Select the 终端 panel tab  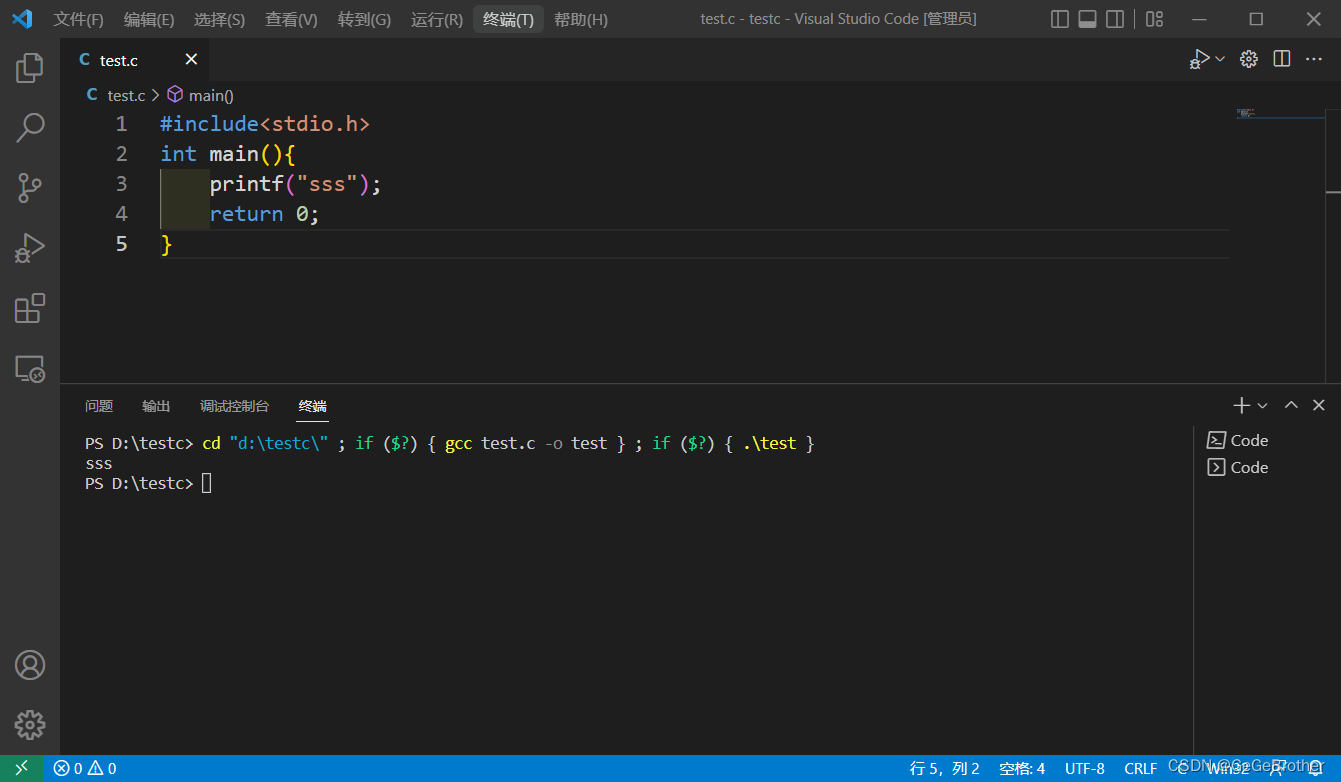(312, 406)
